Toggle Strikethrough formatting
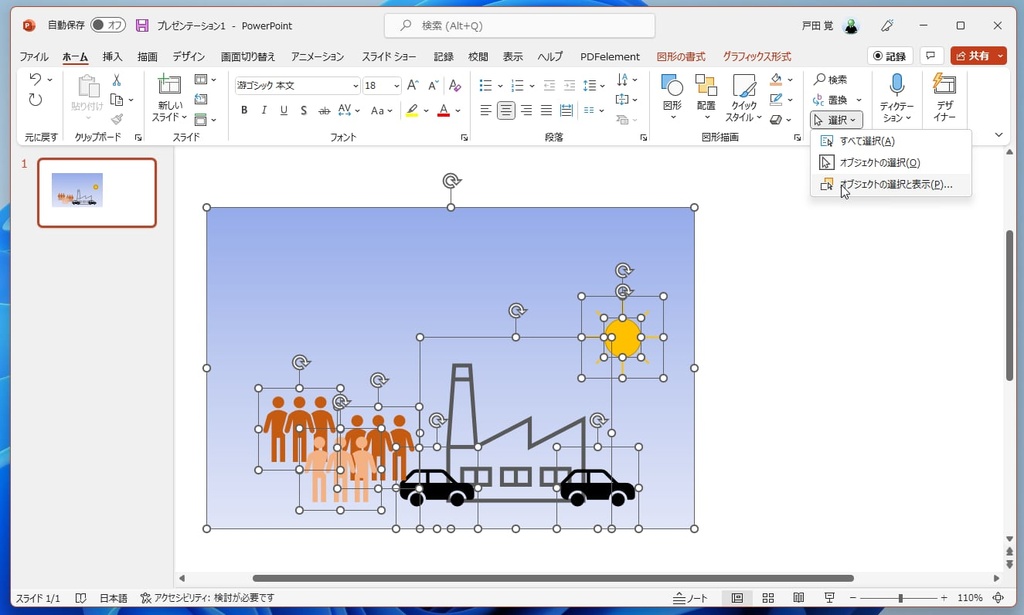 click(x=324, y=110)
